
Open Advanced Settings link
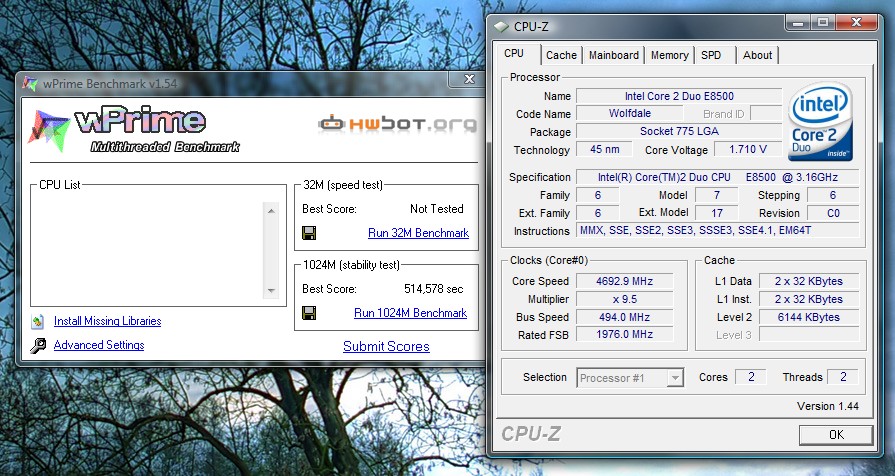pos(99,345)
